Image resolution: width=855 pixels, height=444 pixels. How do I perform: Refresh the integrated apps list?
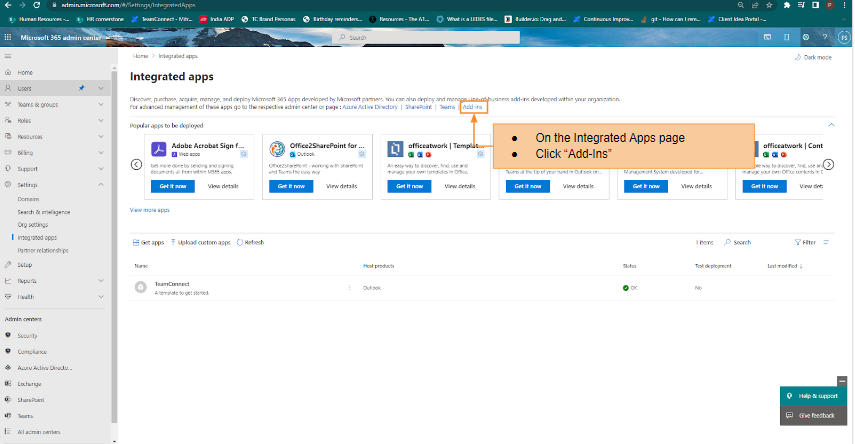click(x=250, y=242)
